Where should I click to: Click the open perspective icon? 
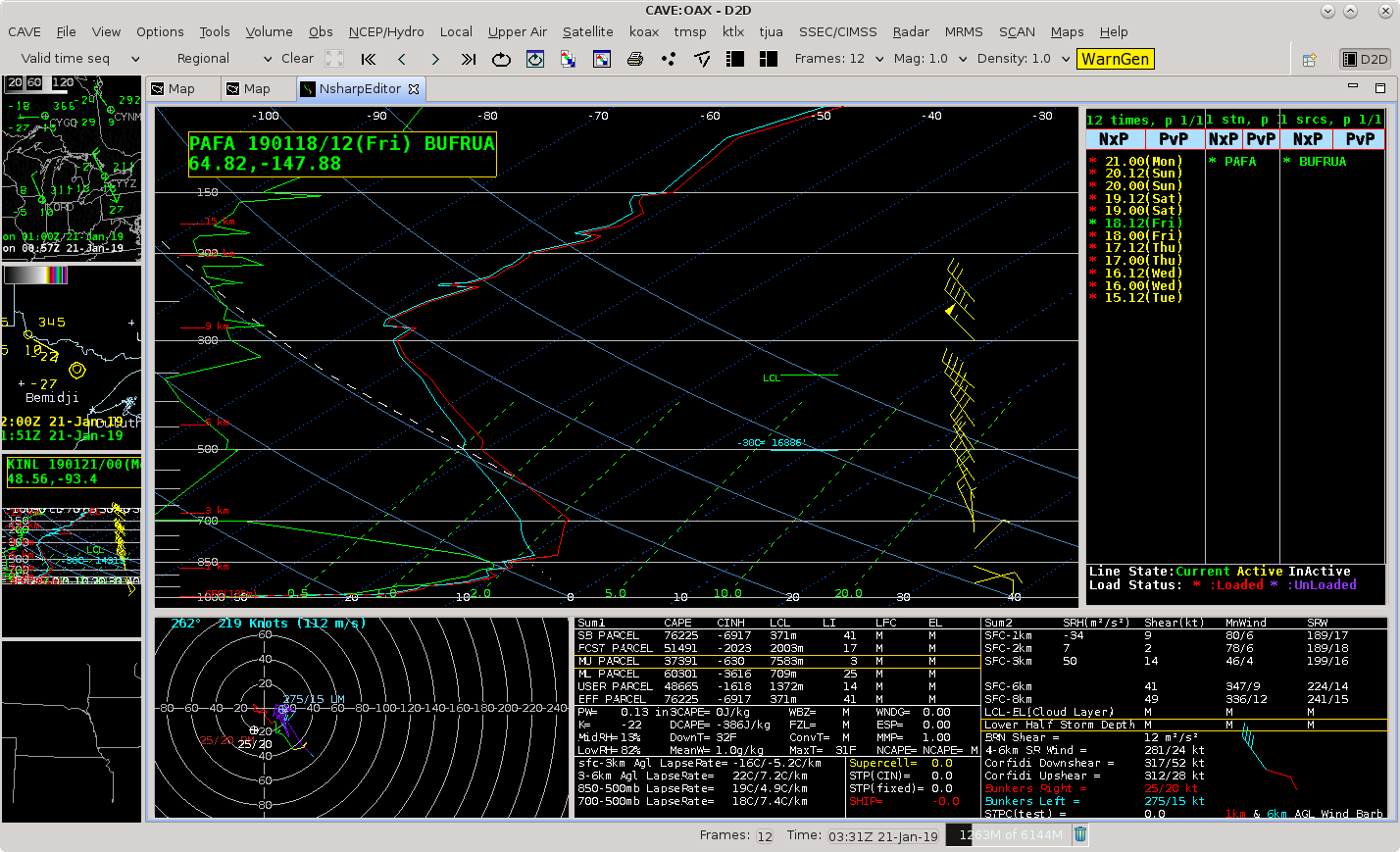1309,60
